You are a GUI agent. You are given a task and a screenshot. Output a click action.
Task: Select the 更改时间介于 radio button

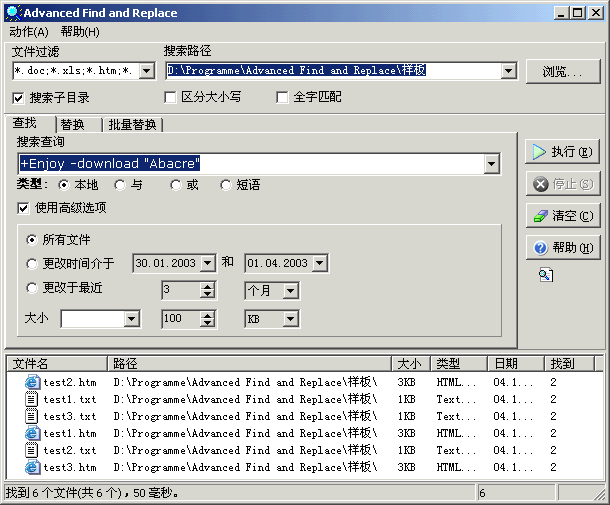[x=32, y=264]
